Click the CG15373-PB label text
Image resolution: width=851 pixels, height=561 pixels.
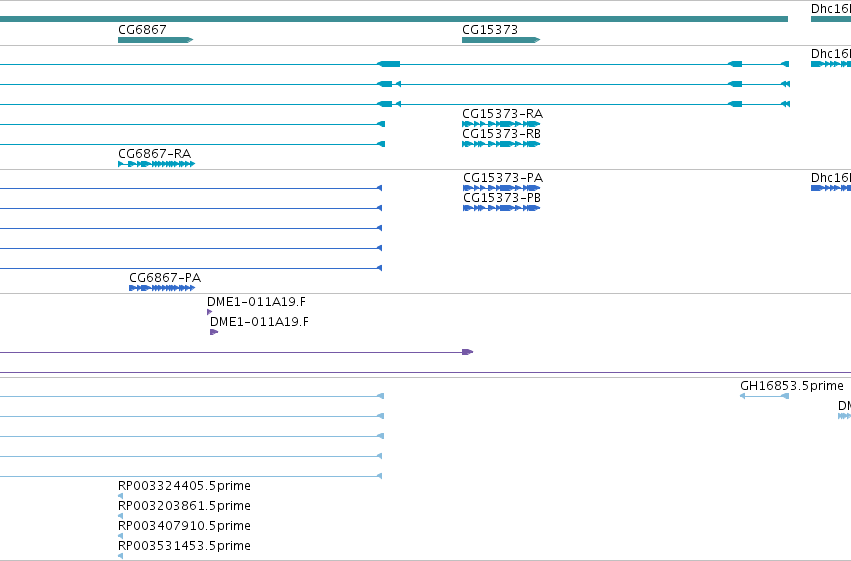pyautogui.click(x=501, y=197)
